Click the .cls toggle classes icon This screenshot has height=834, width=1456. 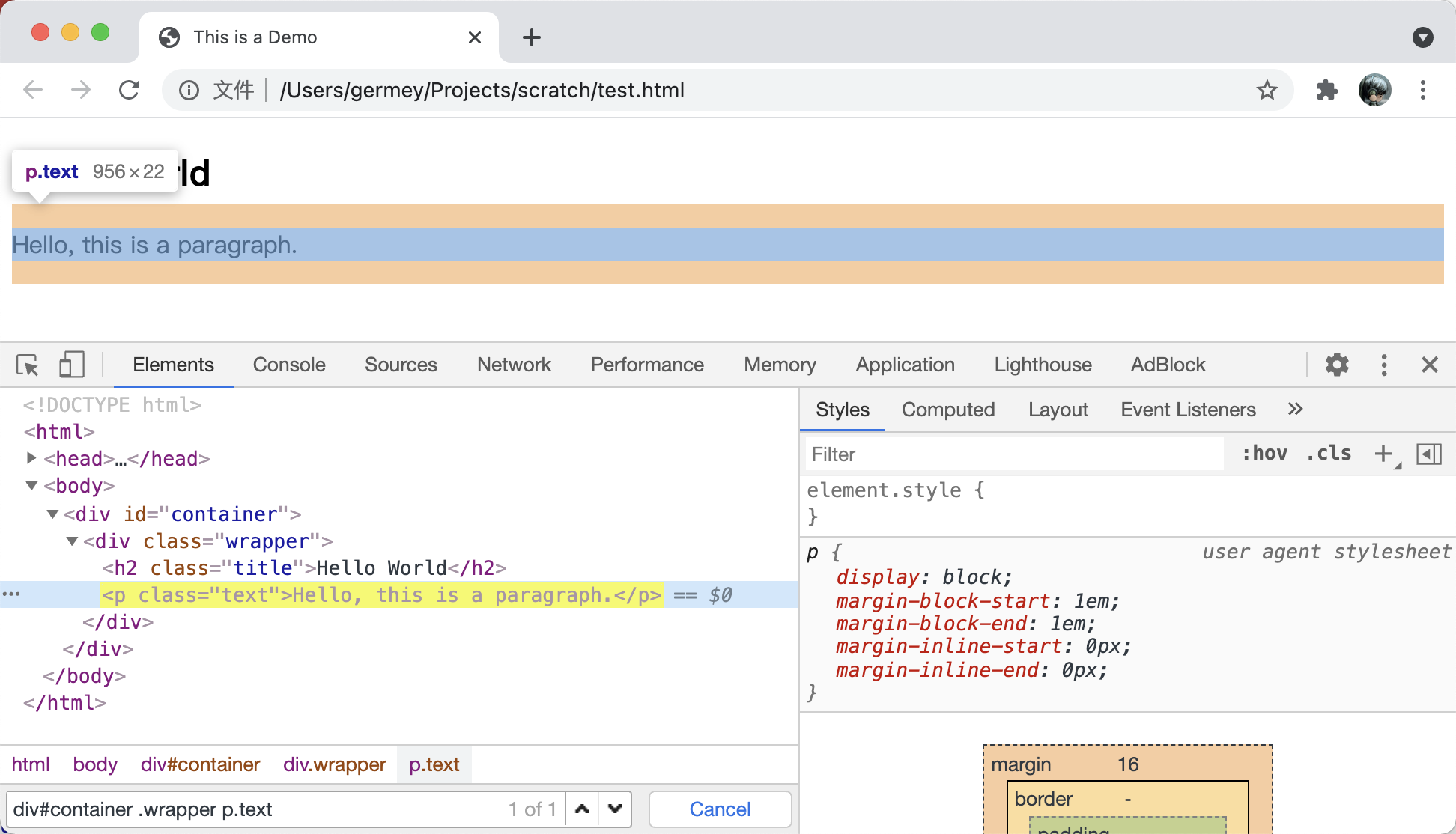click(1327, 455)
